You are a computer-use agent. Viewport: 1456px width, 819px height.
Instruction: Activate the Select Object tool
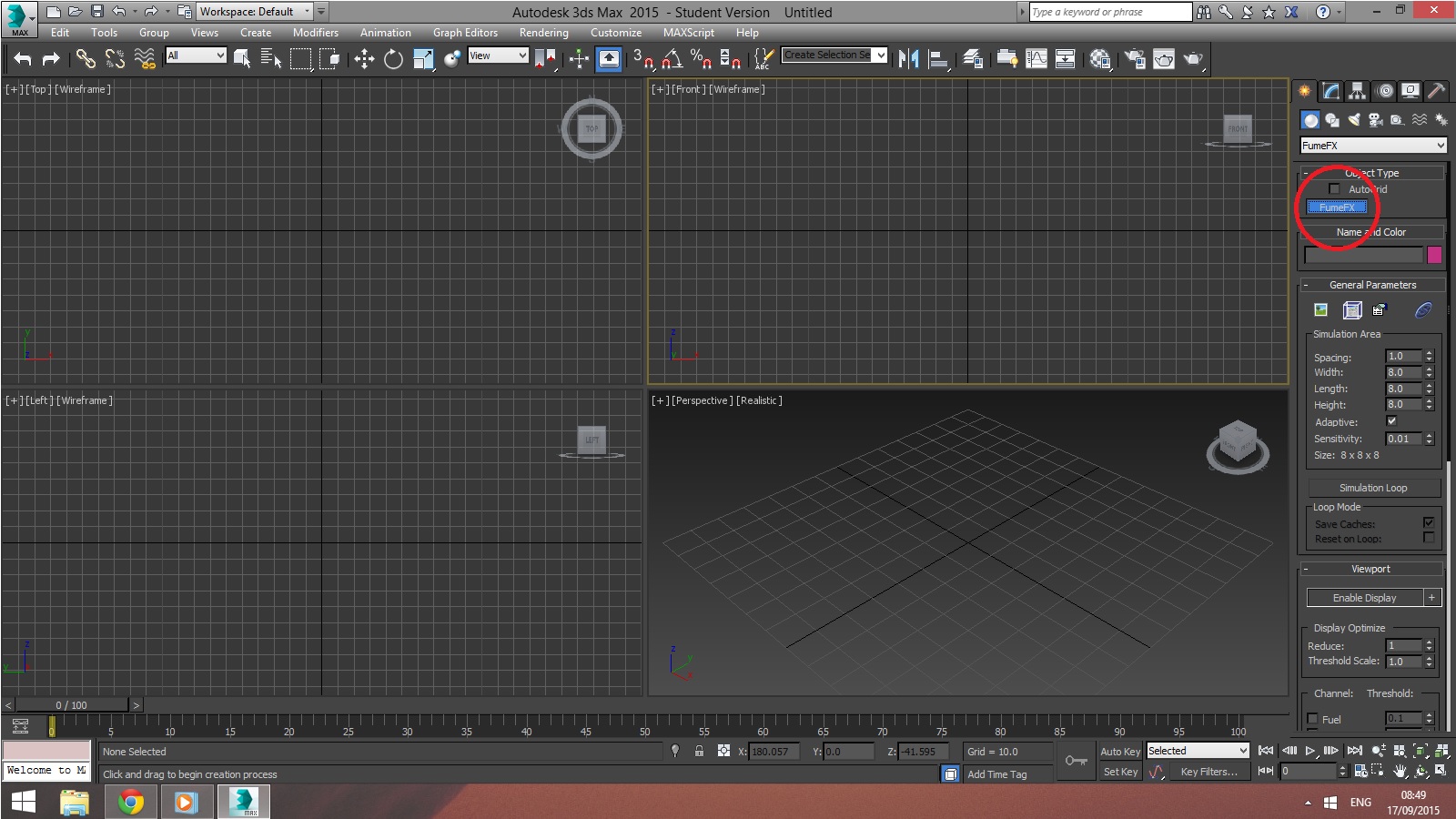point(242,59)
